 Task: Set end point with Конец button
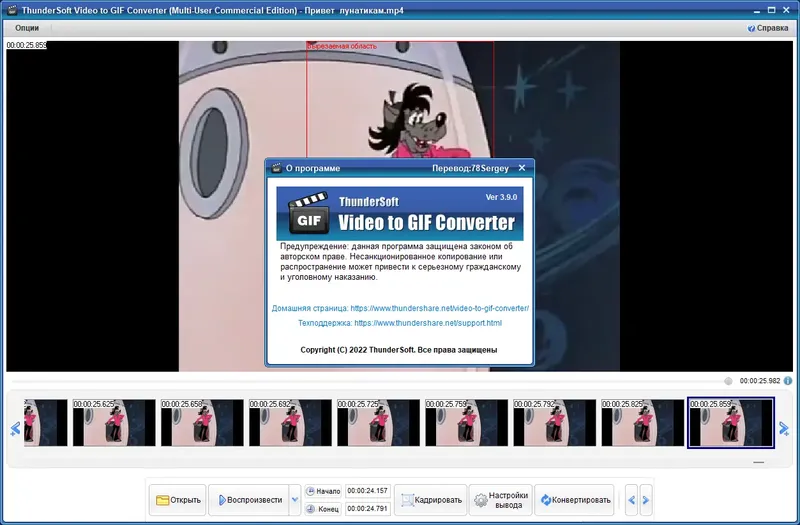click(x=323, y=509)
